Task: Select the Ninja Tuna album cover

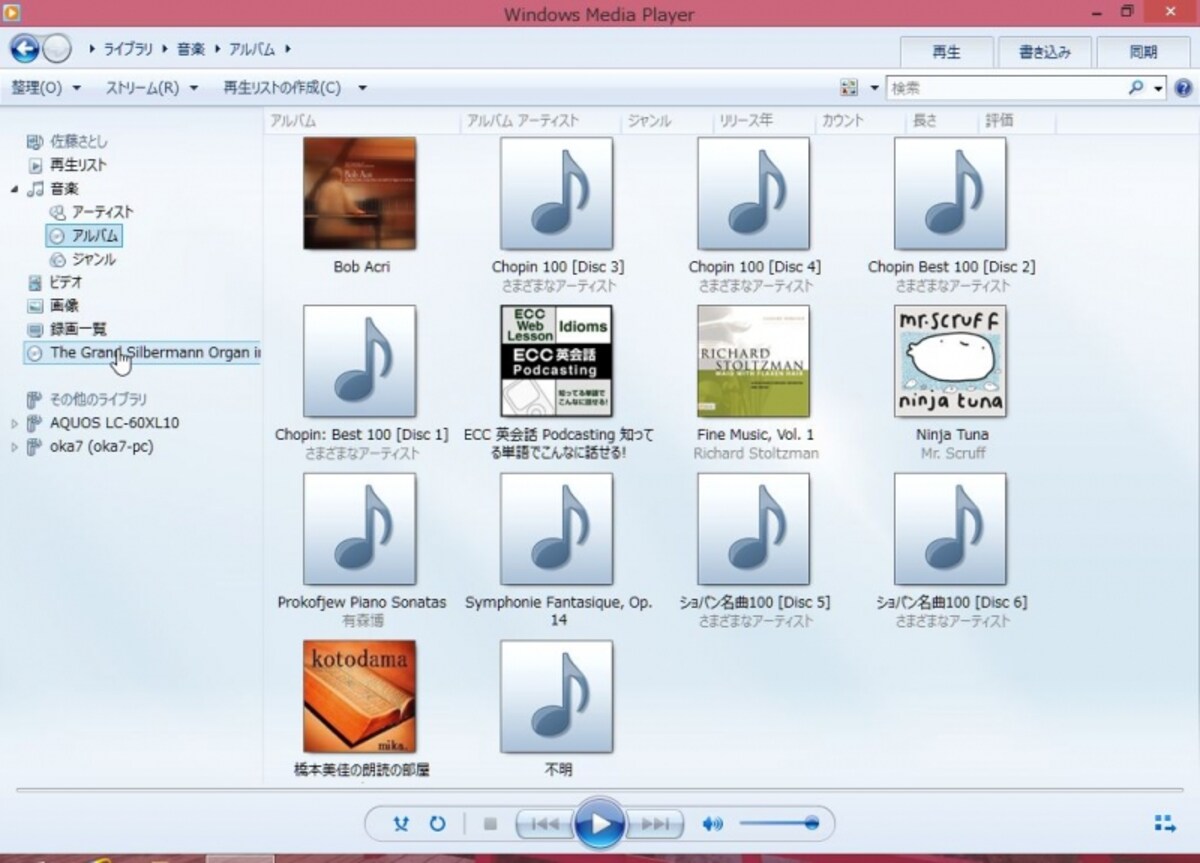Action: [x=951, y=362]
